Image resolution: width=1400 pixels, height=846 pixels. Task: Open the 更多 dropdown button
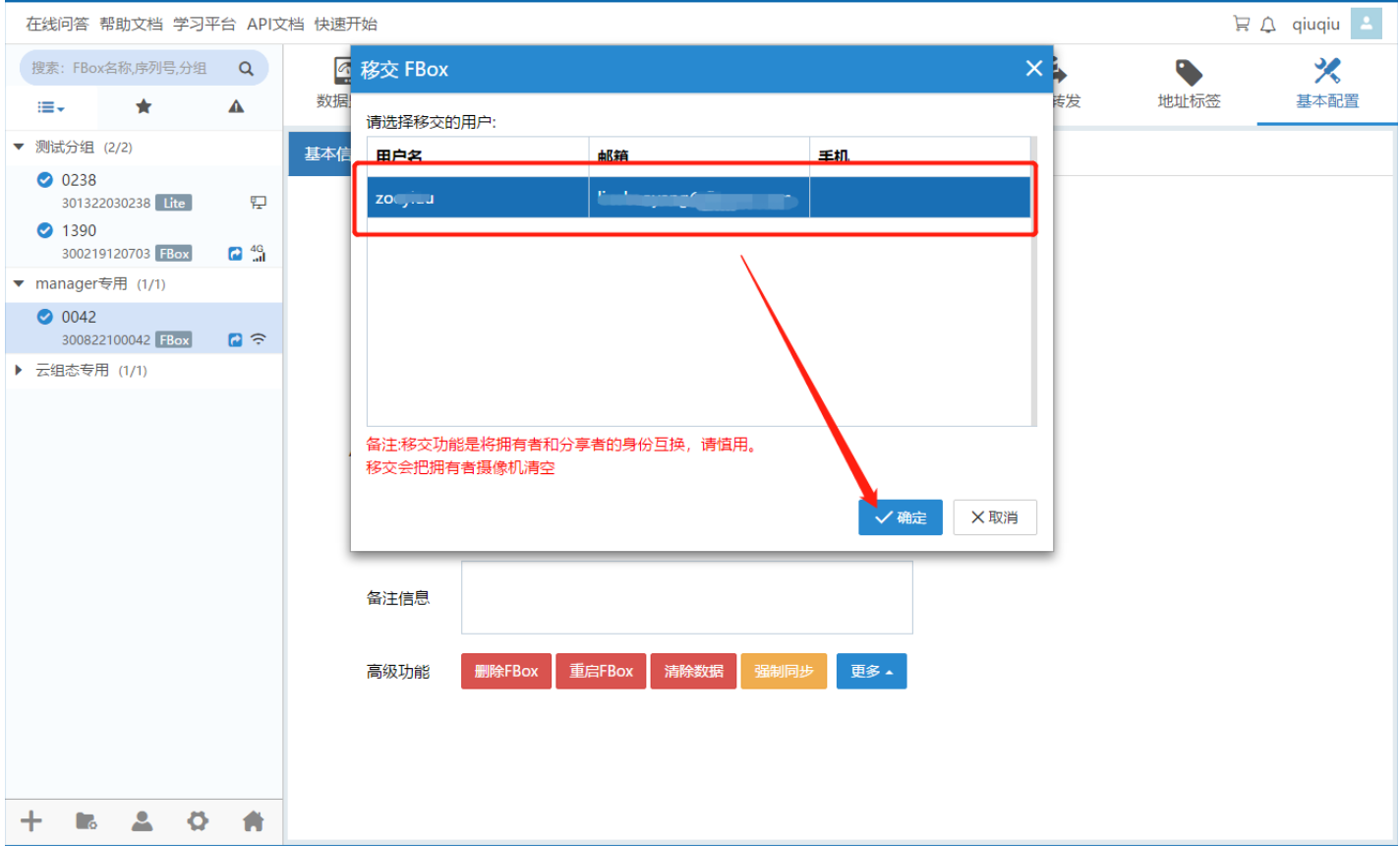click(x=871, y=671)
